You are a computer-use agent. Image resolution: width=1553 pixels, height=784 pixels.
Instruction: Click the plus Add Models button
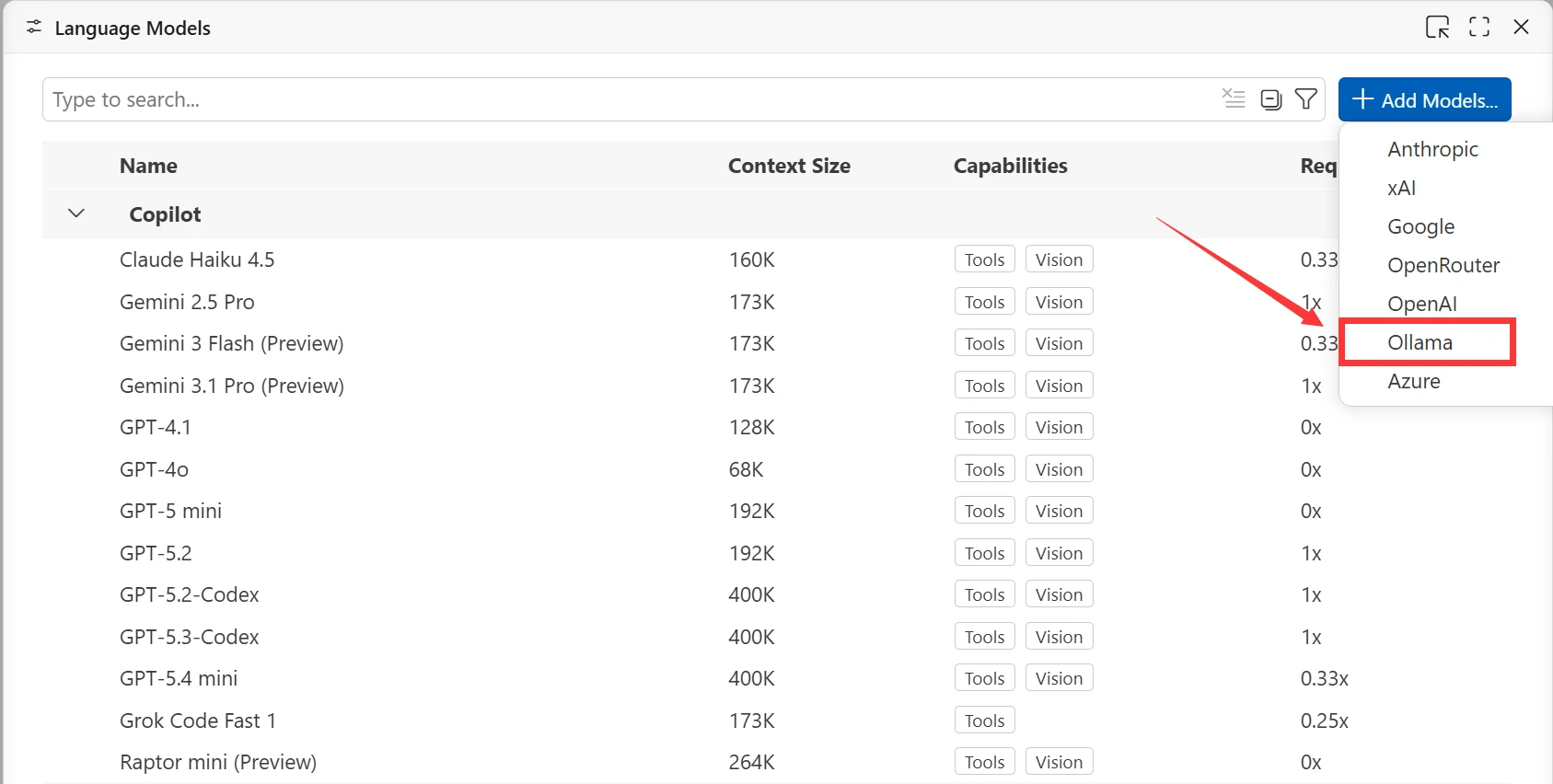1424,100
